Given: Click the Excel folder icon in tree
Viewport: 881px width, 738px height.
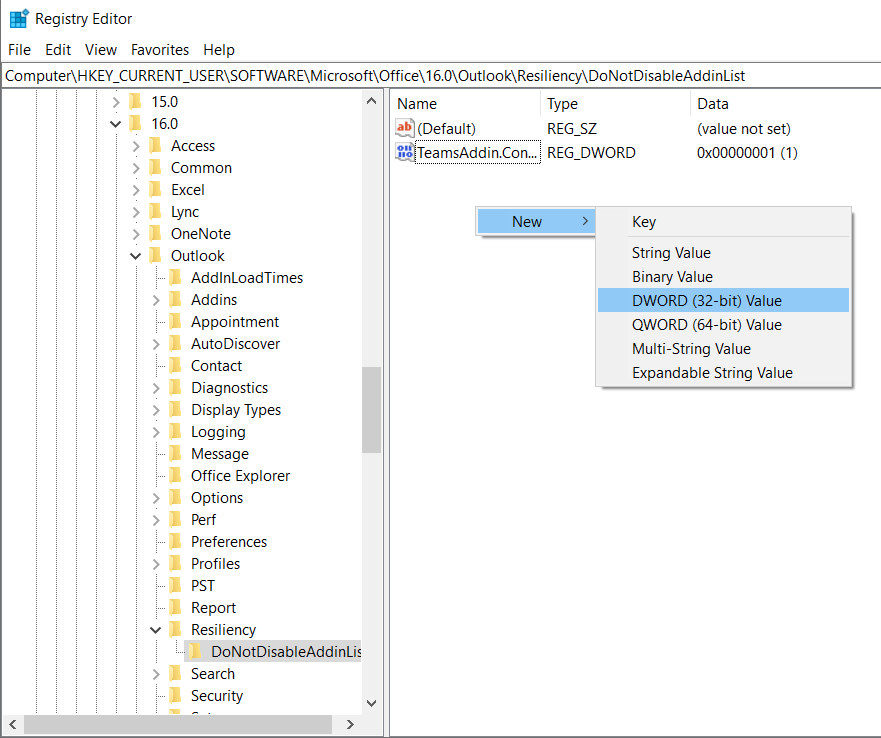Looking at the screenshot, I should (156, 190).
